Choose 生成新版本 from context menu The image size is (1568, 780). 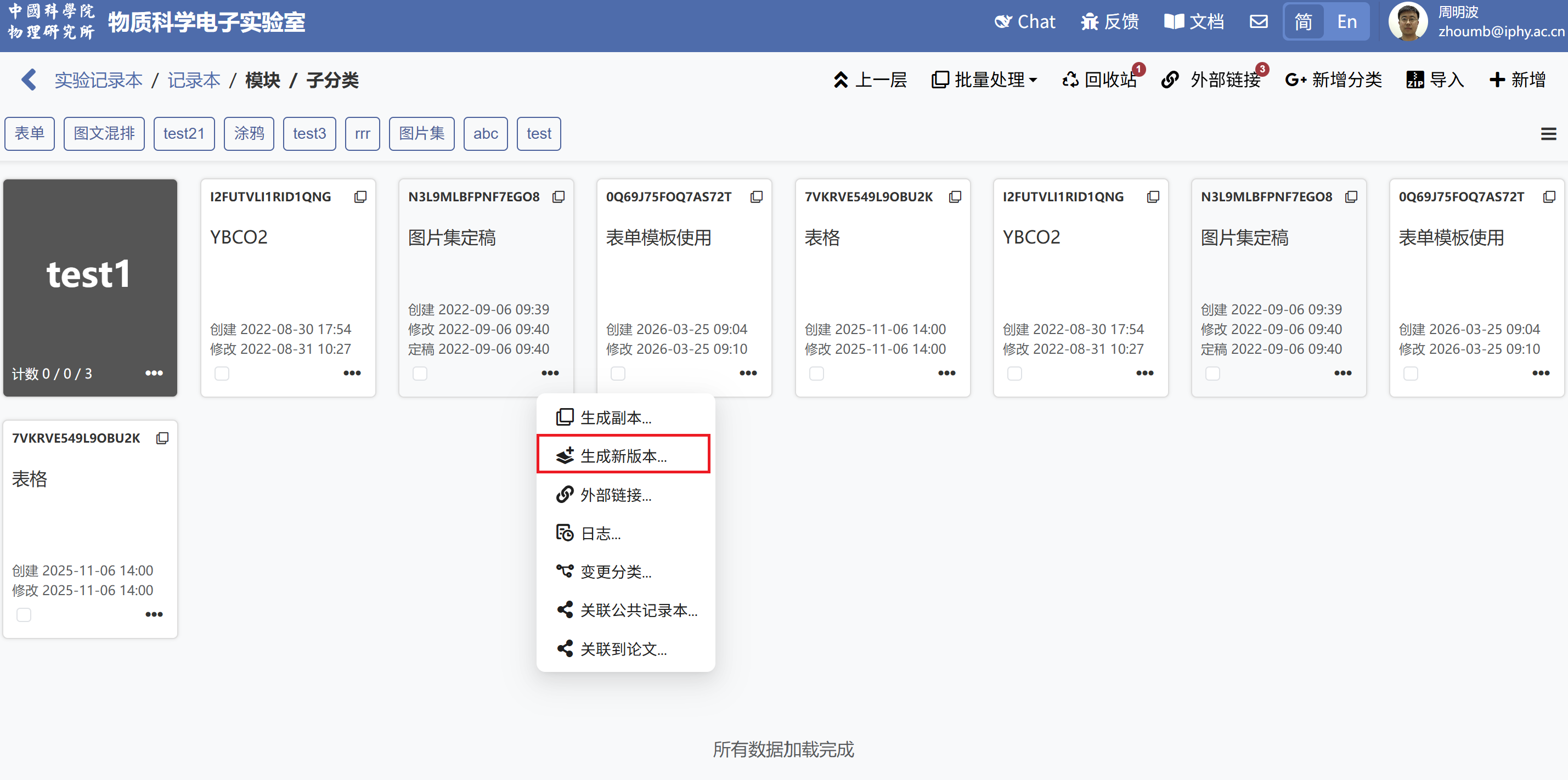pyautogui.click(x=623, y=456)
